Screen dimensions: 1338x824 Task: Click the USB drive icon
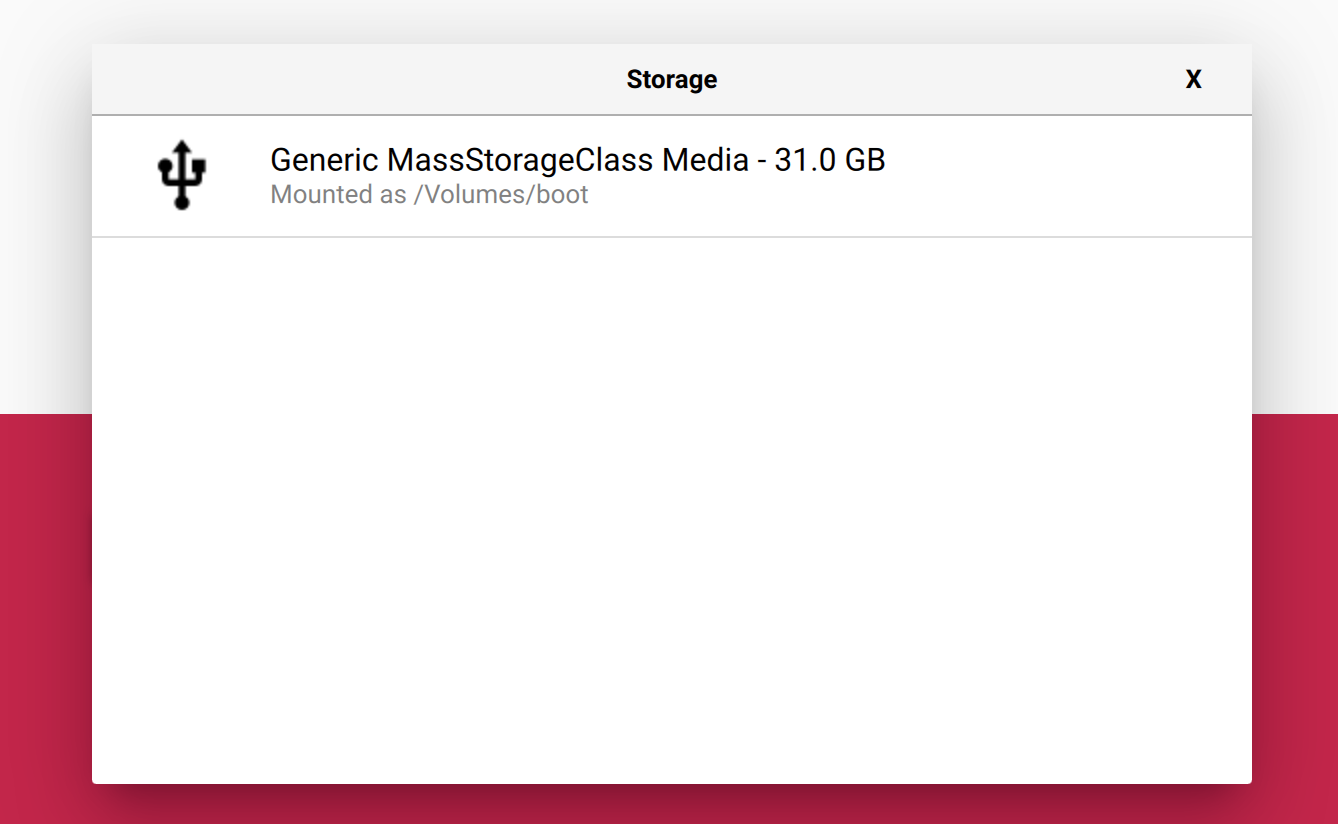tap(181, 175)
